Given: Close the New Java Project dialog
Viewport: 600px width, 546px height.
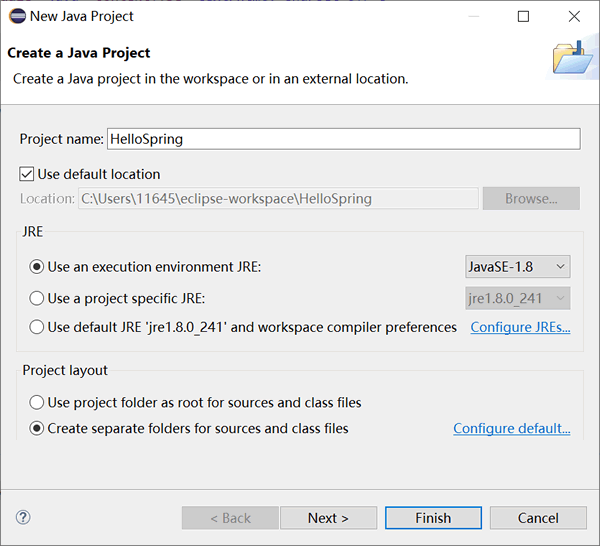Looking at the screenshot, I should click(574, 16).
